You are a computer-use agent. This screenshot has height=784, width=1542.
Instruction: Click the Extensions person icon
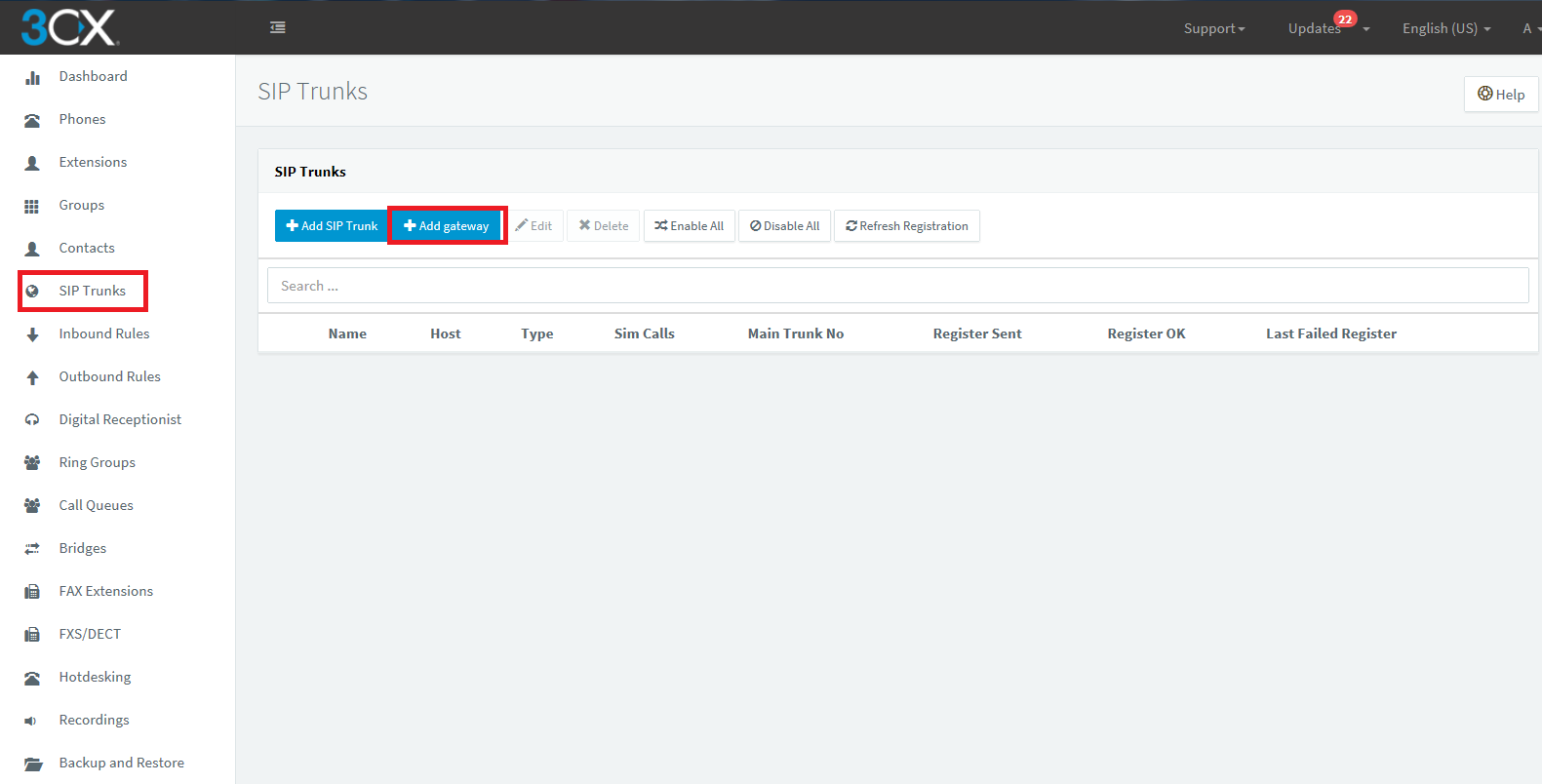click(x=32, y=163)
